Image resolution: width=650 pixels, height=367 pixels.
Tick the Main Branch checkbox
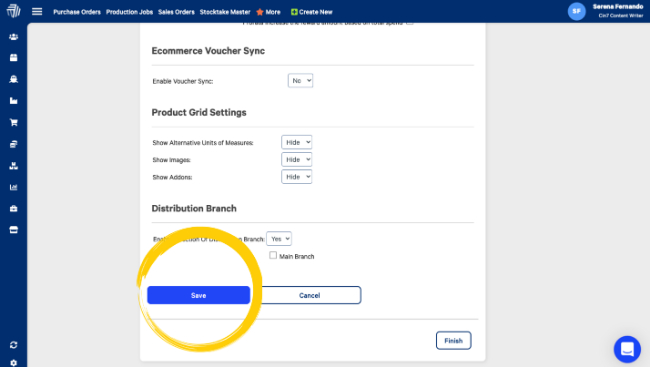click(273, 255)
